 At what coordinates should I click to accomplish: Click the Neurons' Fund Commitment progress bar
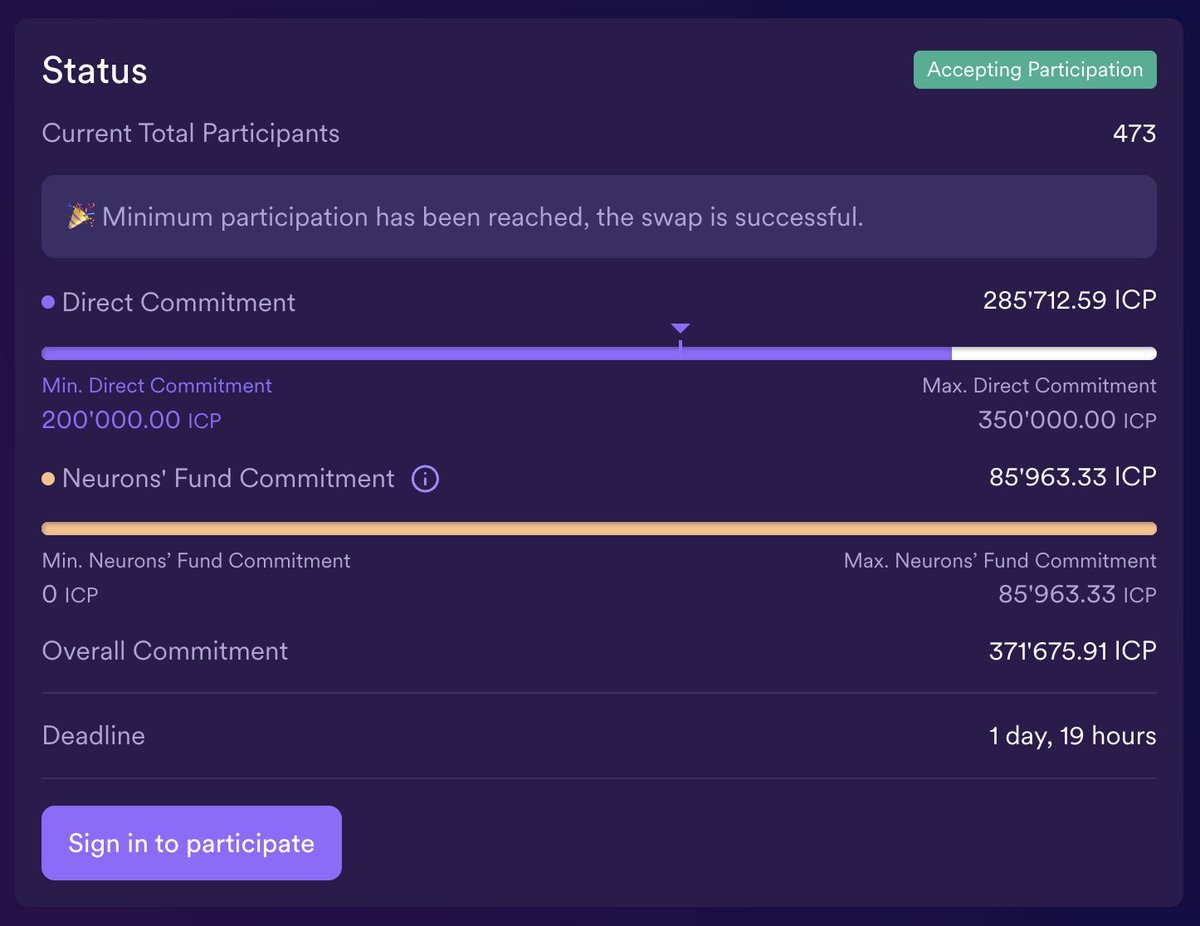(599, 528)
